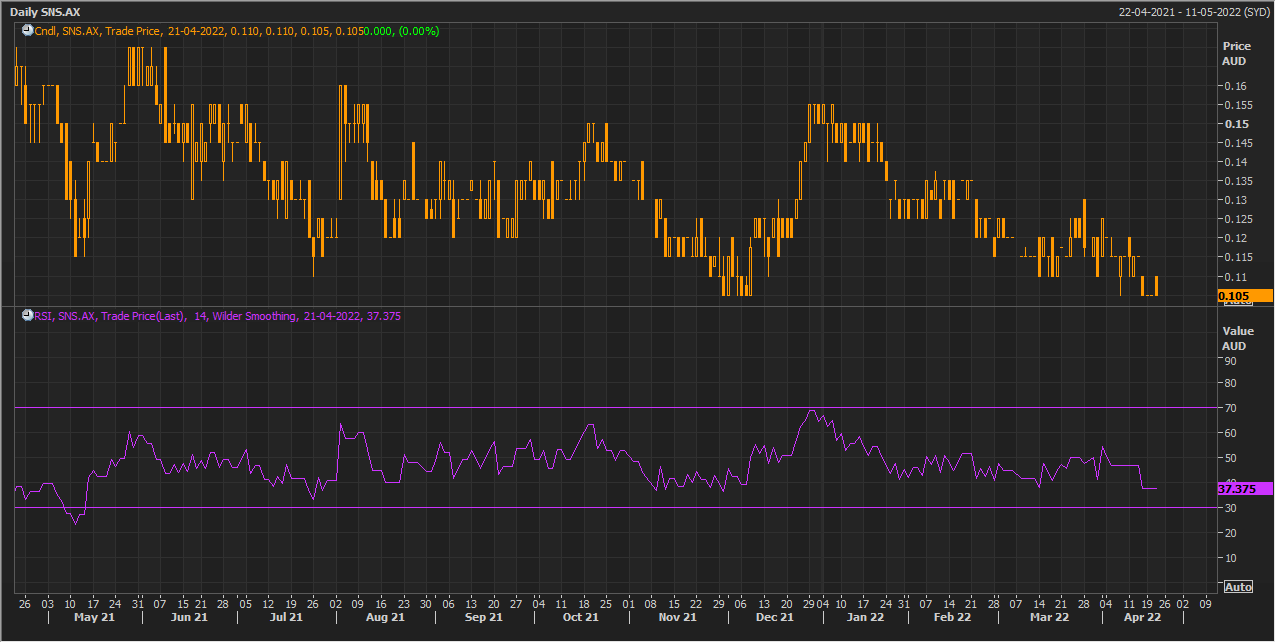Click the green '(0.00%)' change value
The image size is (1276, 643).
coord(419,31)
